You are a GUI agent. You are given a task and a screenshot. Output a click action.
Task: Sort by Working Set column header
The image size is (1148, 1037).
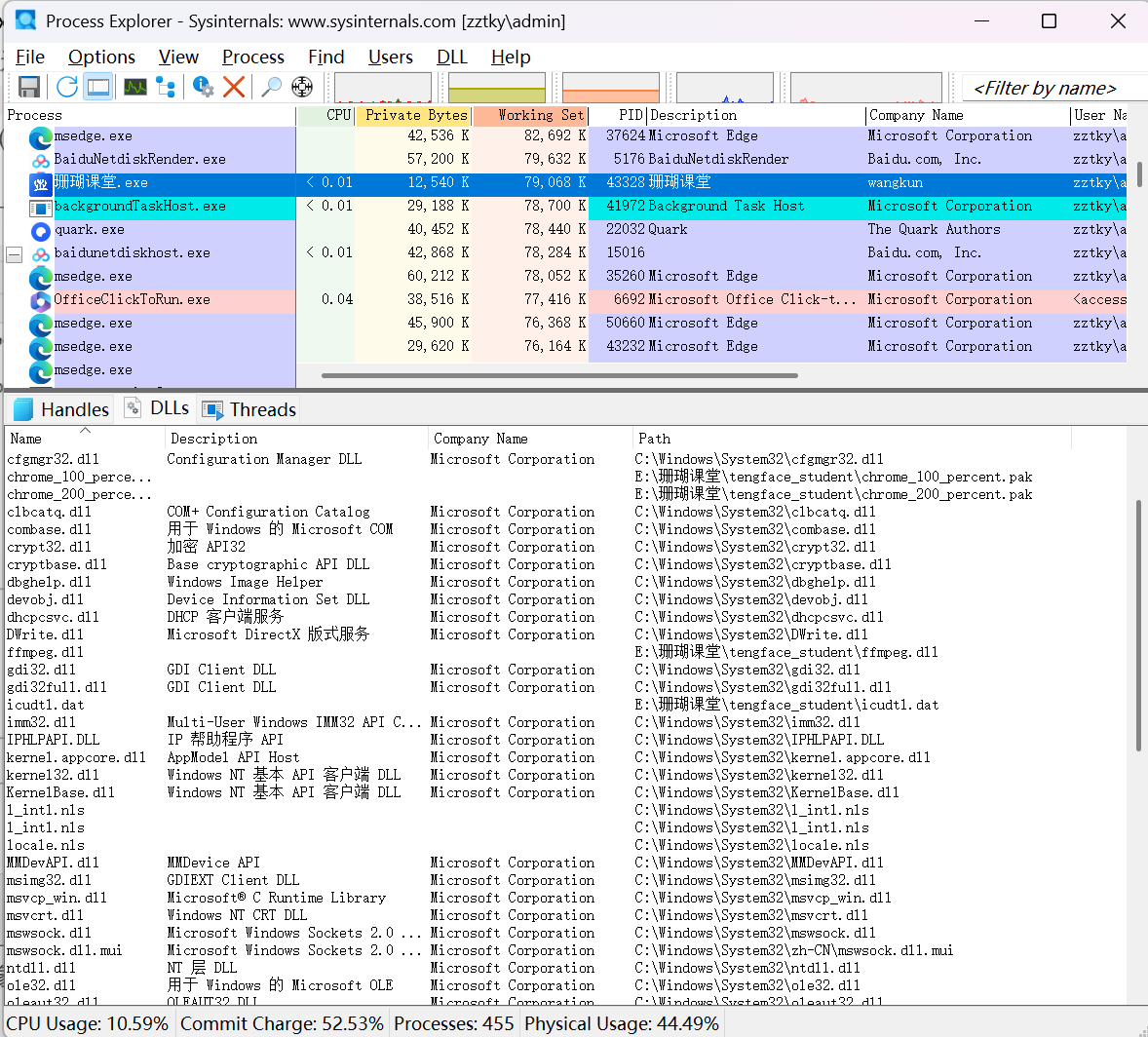tap(531, 116)
